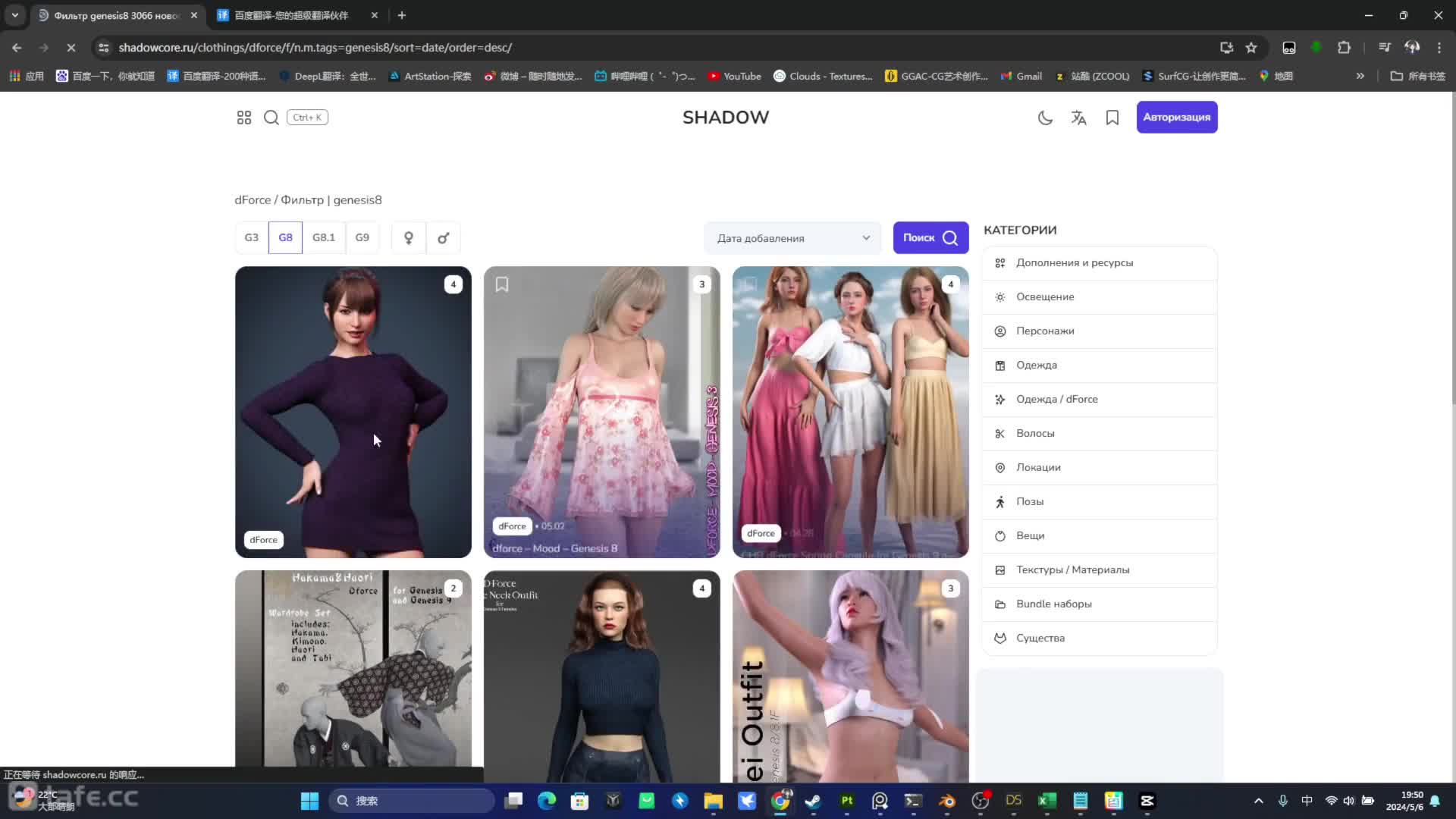Open Персонажи category
The height and width of the screenshot is (819, 1456).
1100,331
